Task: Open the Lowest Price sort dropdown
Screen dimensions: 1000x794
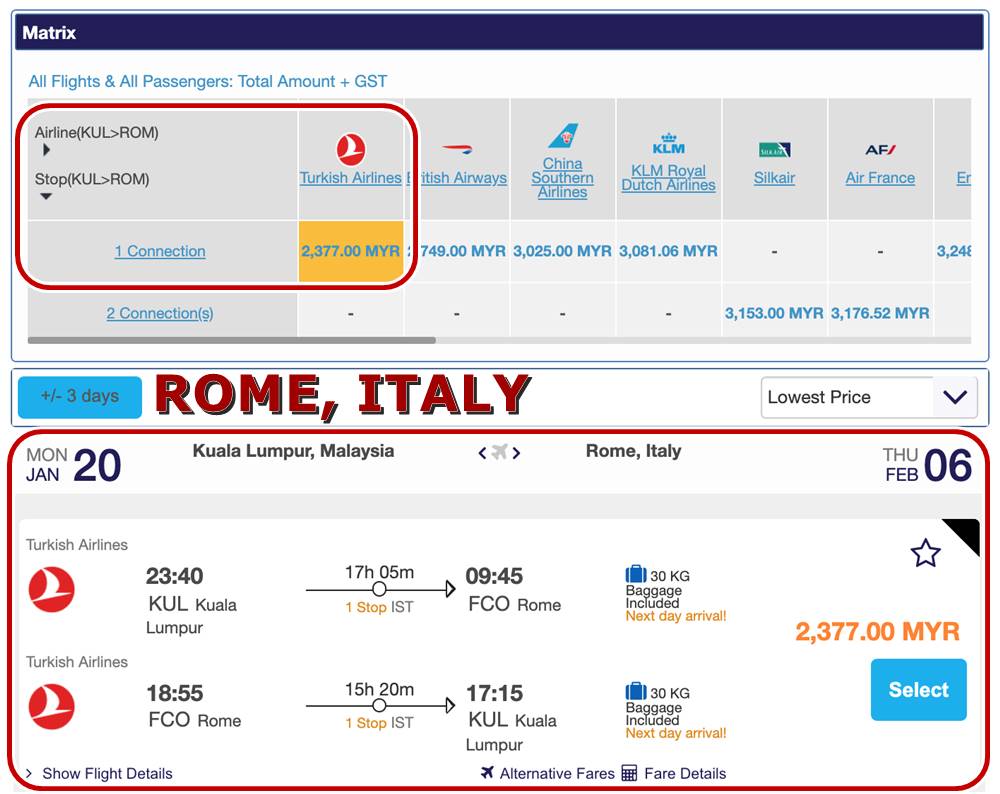Action: click(x=869, y=397)
